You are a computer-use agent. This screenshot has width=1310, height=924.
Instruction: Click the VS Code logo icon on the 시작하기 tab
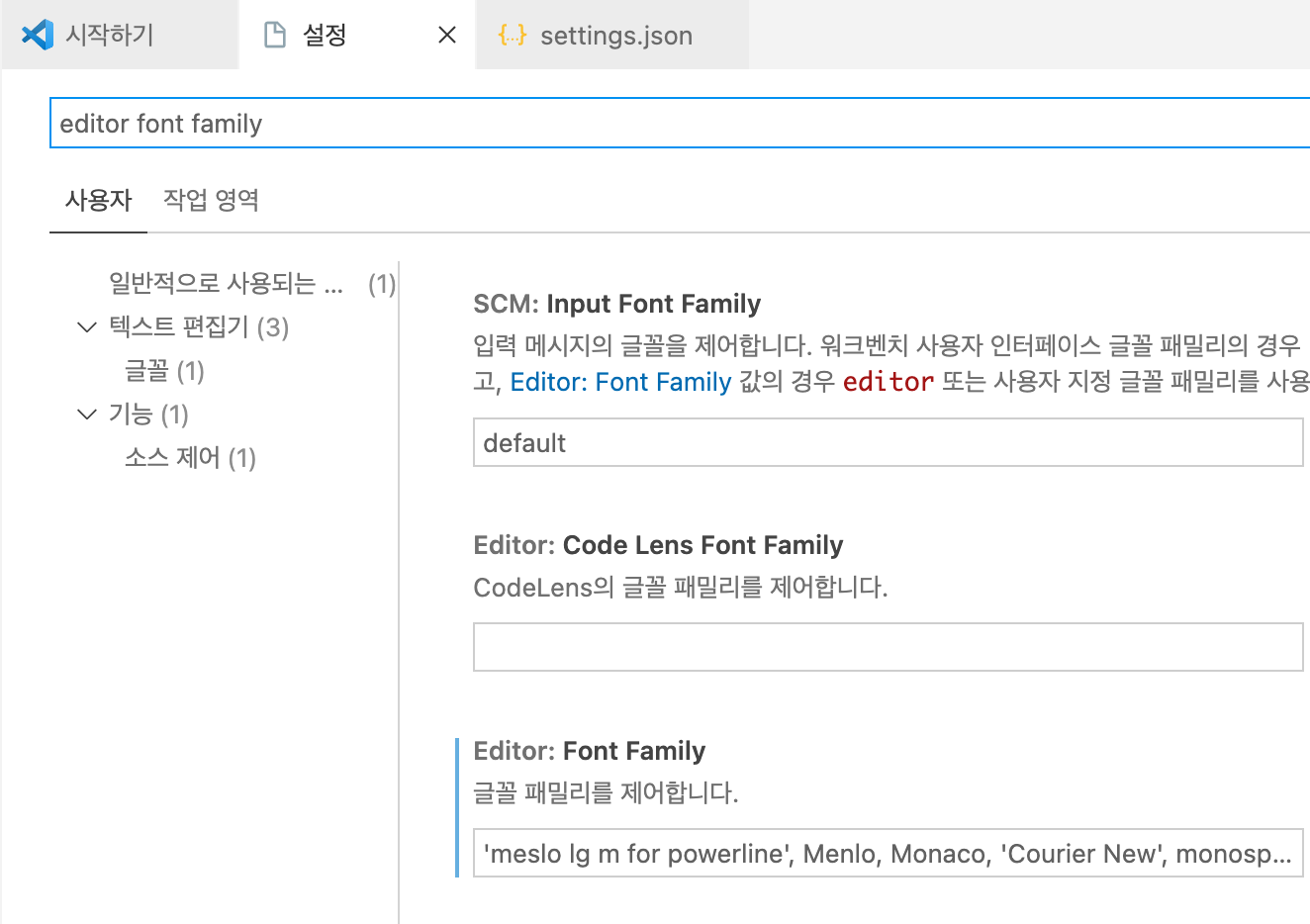(x=37, y=35)
